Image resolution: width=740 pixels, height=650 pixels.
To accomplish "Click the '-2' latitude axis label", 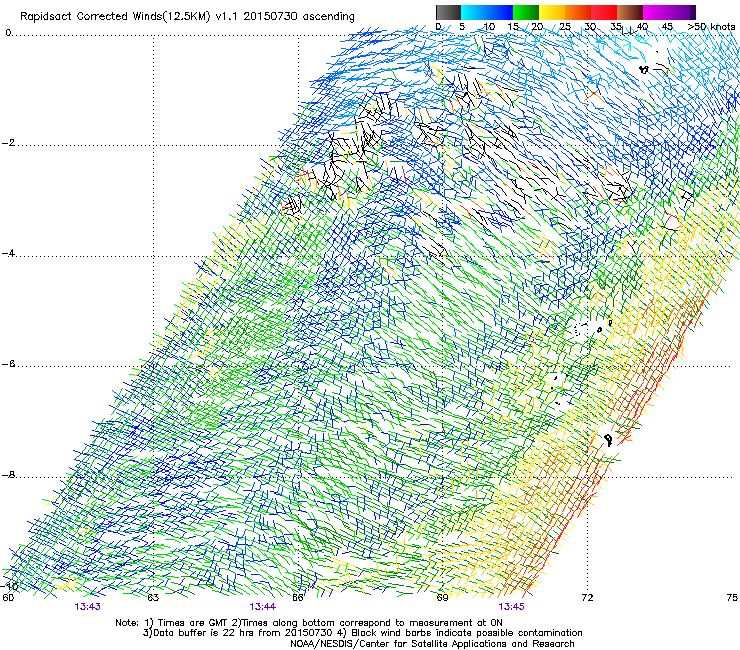I will coord(8,143).
